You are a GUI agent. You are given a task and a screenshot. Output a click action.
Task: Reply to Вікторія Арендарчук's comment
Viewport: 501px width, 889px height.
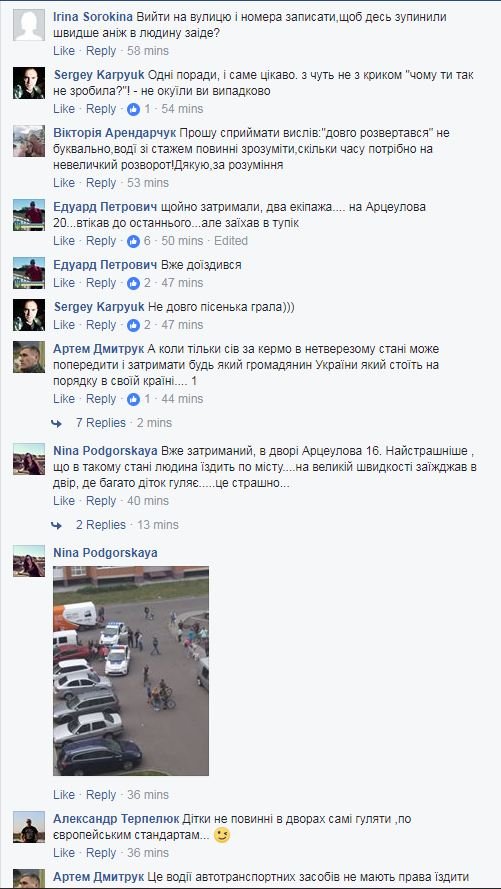click(101, 183)
